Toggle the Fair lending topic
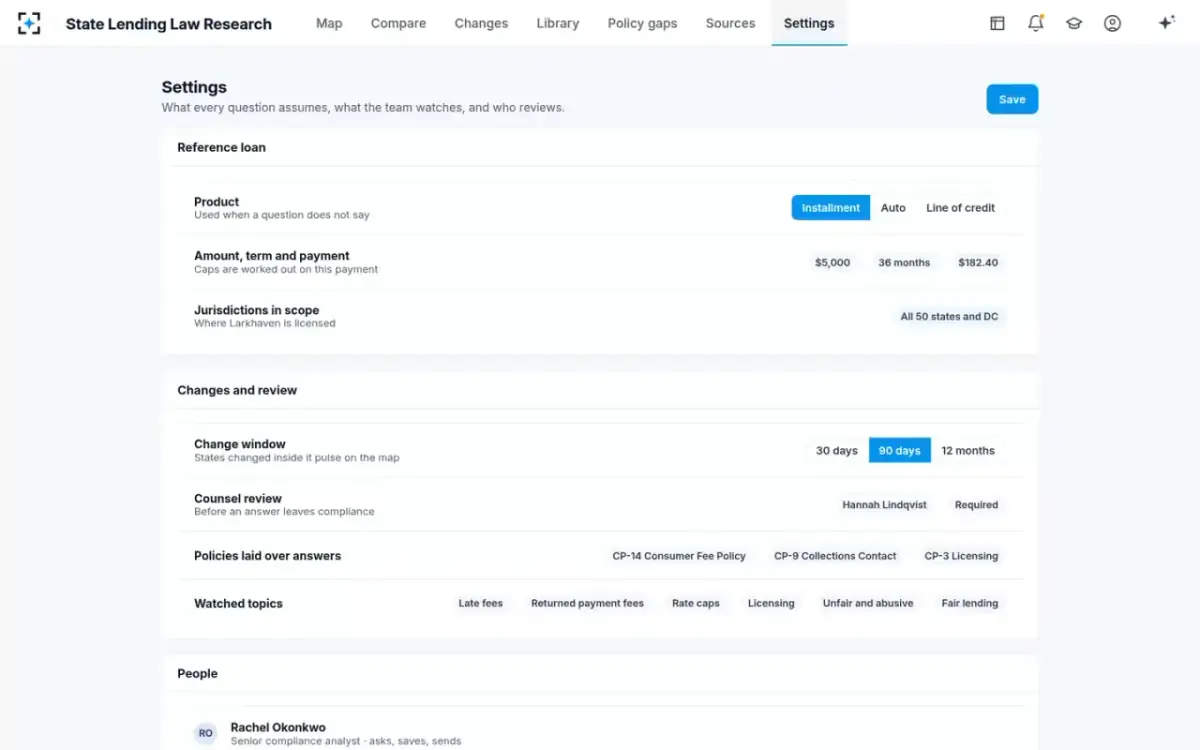Viewport: 1200px width, 750px height. pyautogui.click(x=969, y=603)
